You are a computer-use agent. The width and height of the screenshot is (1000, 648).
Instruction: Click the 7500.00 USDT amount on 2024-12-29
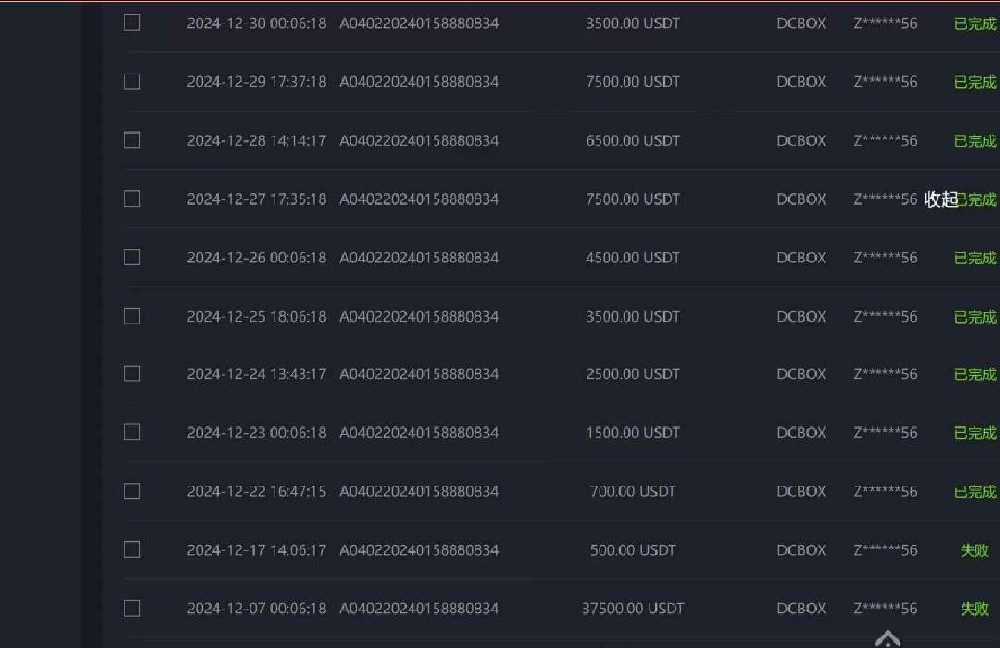(633, 82)
